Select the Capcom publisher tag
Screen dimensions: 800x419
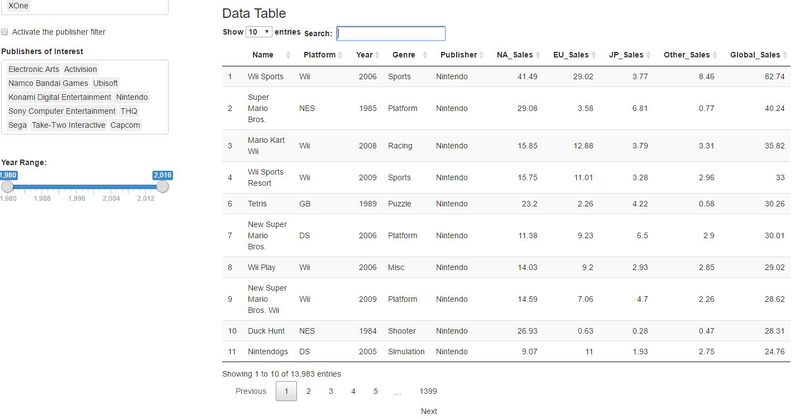click(x=125, y=125)
